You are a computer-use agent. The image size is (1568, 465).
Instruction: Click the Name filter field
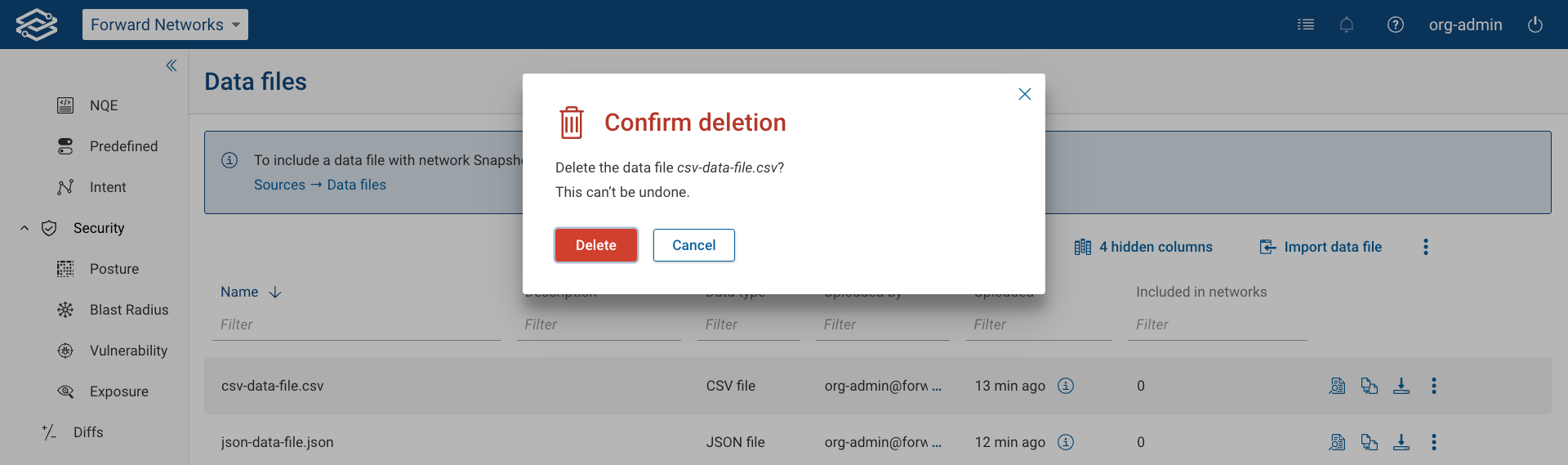point(356,324)
